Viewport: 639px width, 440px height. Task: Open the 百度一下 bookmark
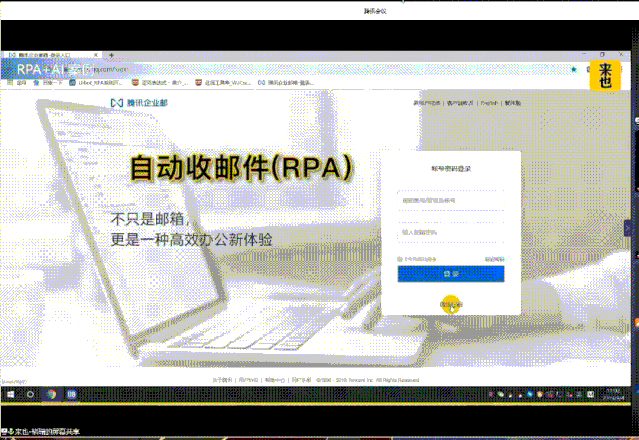click(x=48, y=83)
